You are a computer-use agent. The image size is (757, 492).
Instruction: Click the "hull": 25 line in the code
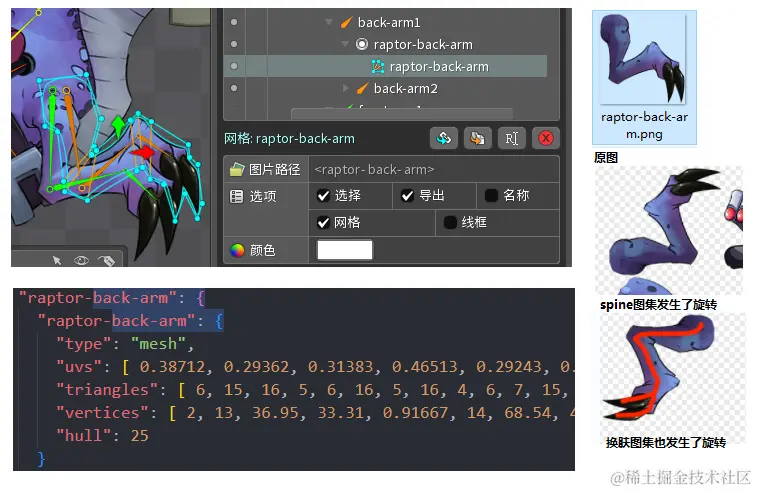click(x=102, y=436)
